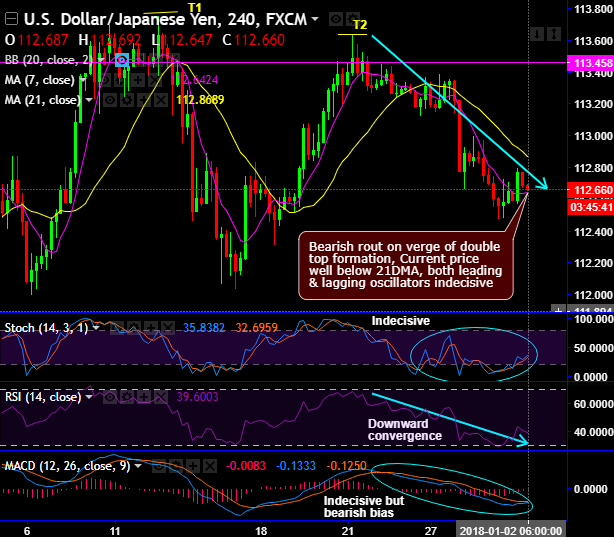This screenshot has height=537, width=614.
Task: Click plus icon beside MACD indicator
Action: 193,466
